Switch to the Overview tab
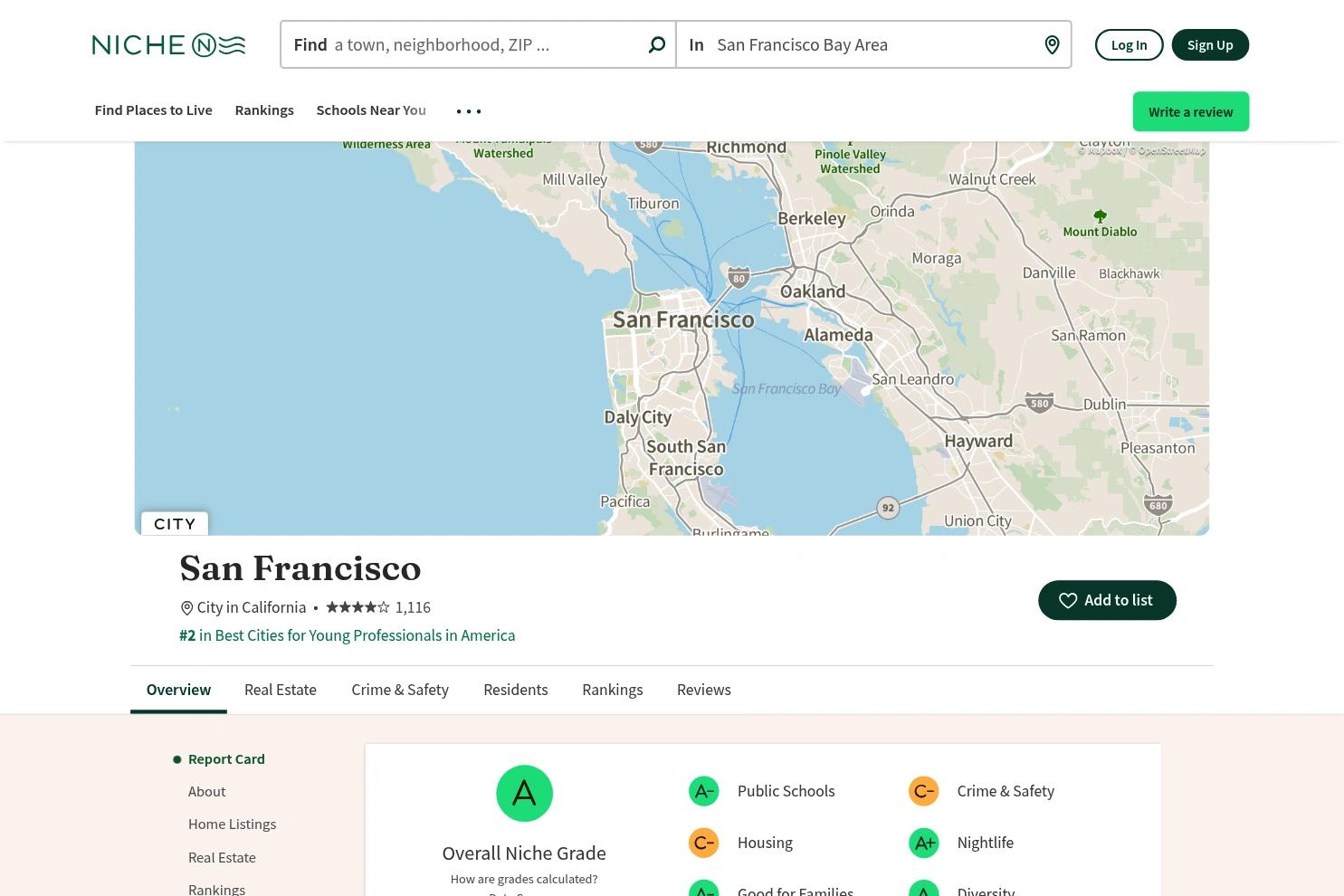1344x896 pixels. tap(178, 690)
